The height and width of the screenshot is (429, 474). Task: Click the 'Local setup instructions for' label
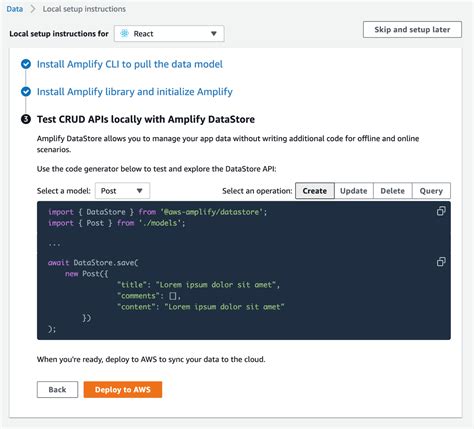59,34
